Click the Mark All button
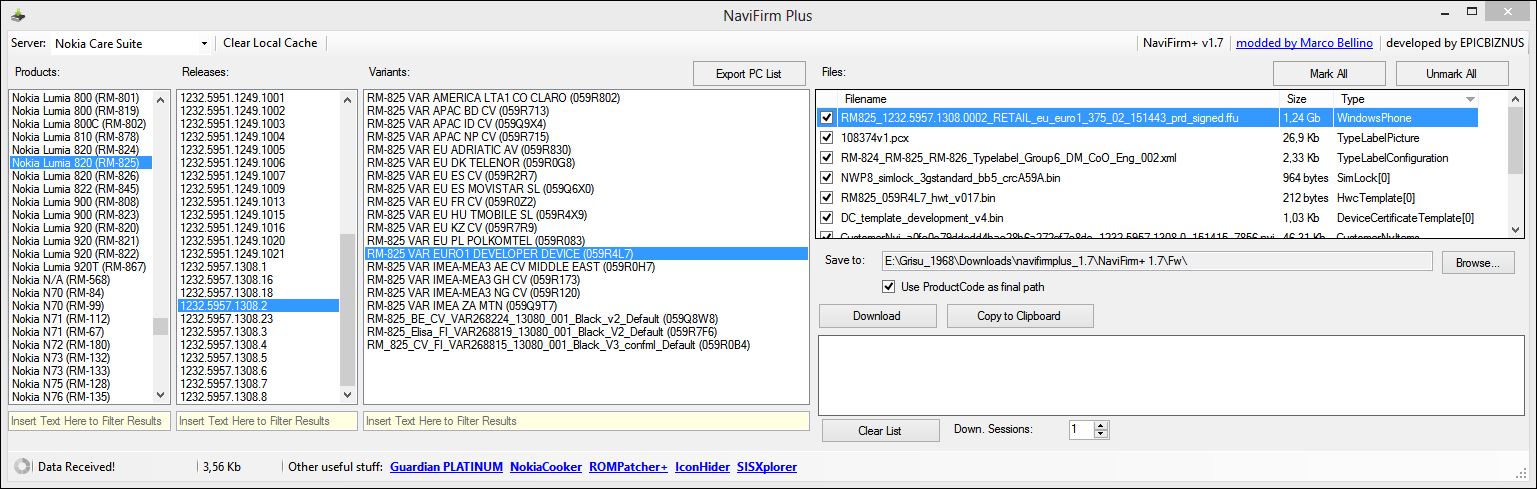 tap(1328, 74)
